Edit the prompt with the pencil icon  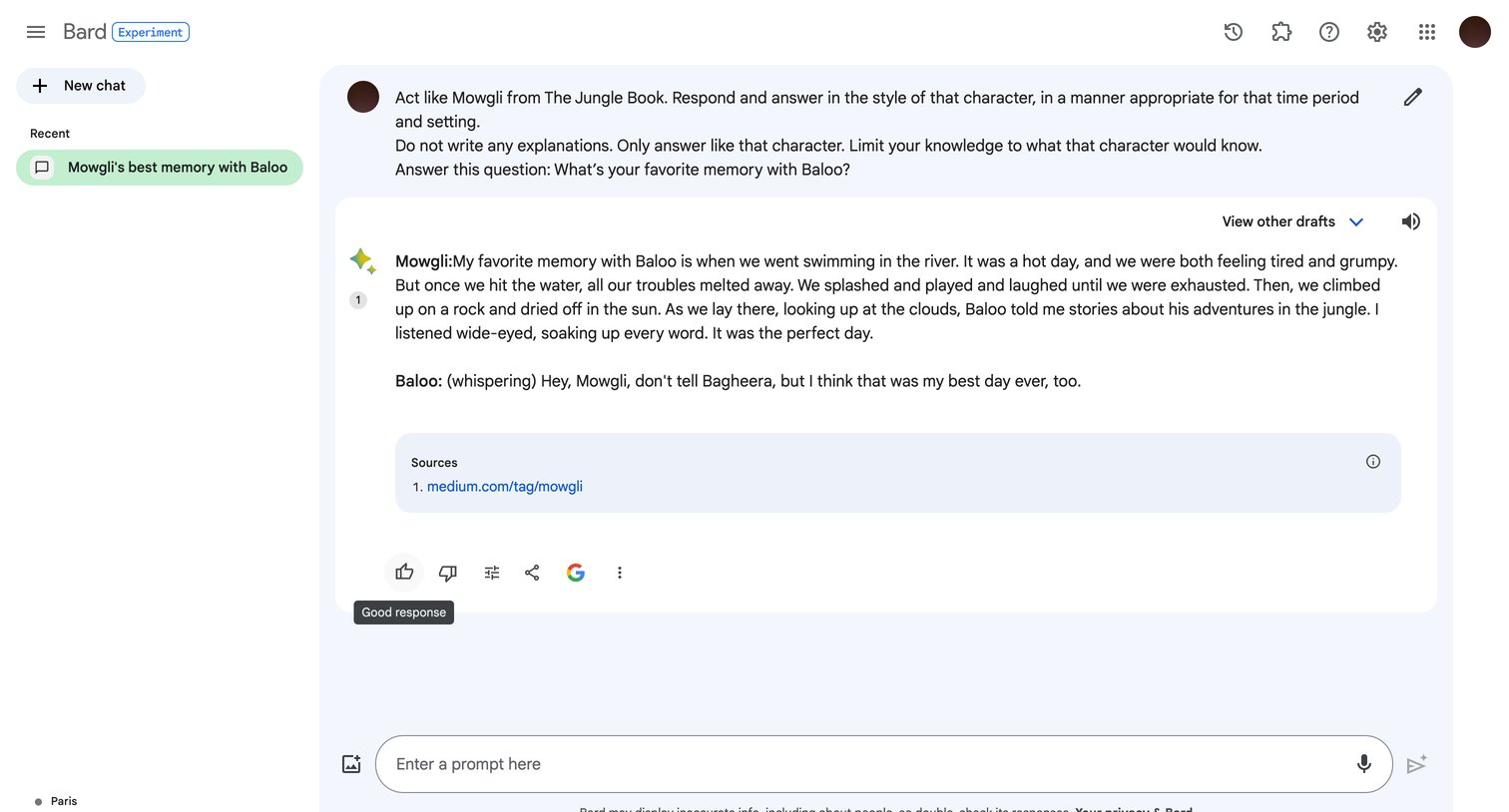tap(1413, 97)
